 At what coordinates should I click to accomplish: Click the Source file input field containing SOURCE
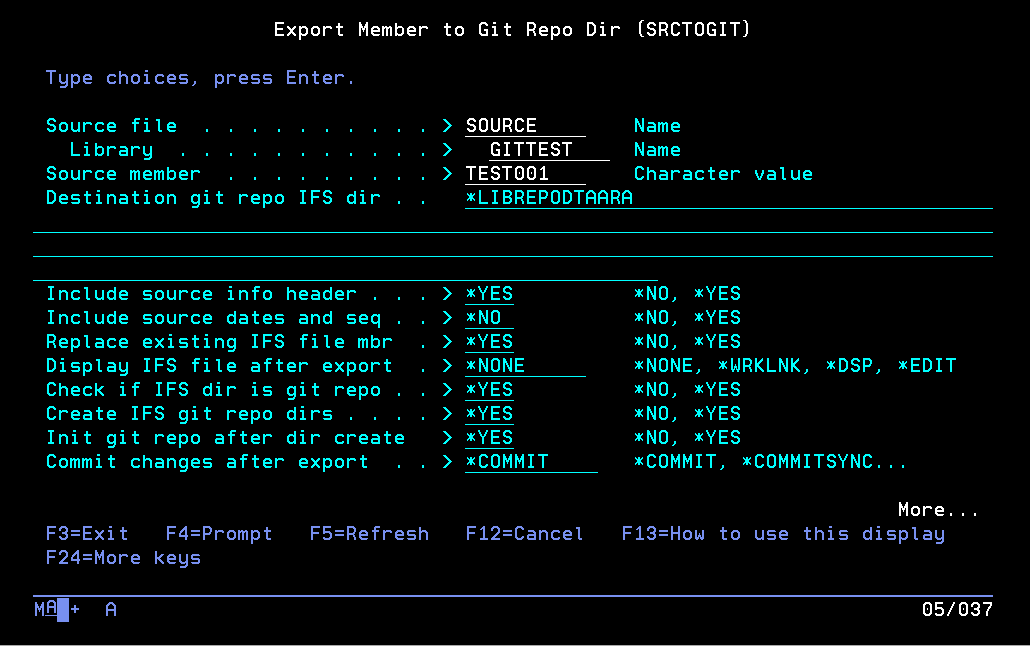pos(525,125)
